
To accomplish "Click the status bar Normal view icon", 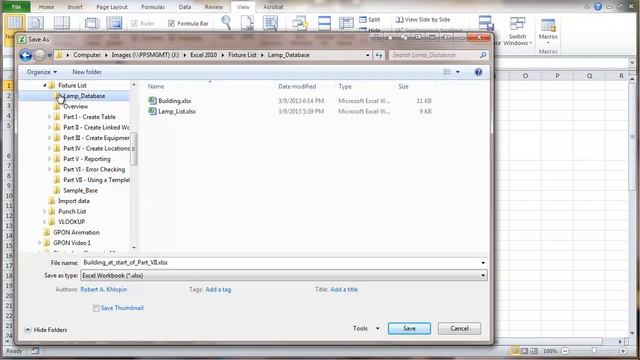I will coord(515,351).
